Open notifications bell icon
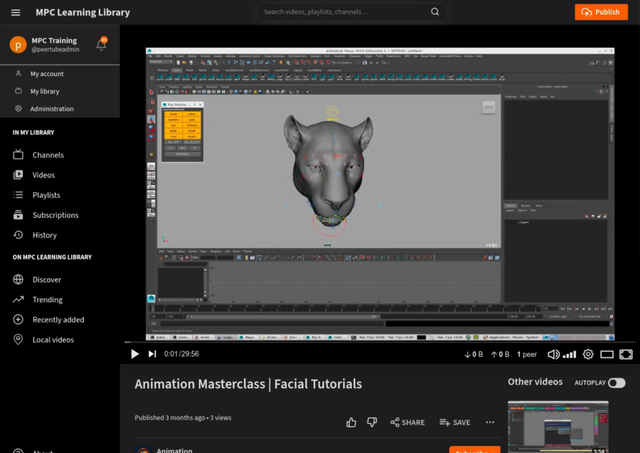The width and height of the screenshot is (640, 453). pyautogui.click(x=101, y=44)
